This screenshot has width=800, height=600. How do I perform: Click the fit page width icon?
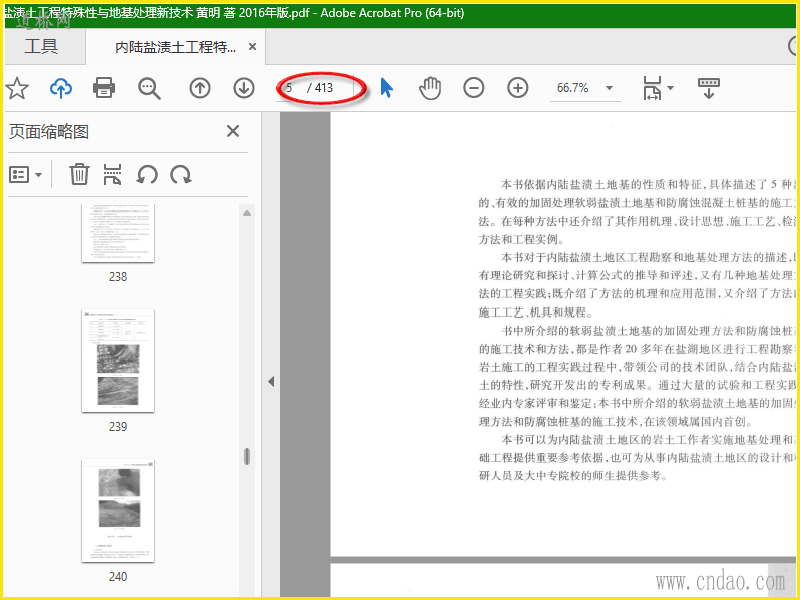653,88
